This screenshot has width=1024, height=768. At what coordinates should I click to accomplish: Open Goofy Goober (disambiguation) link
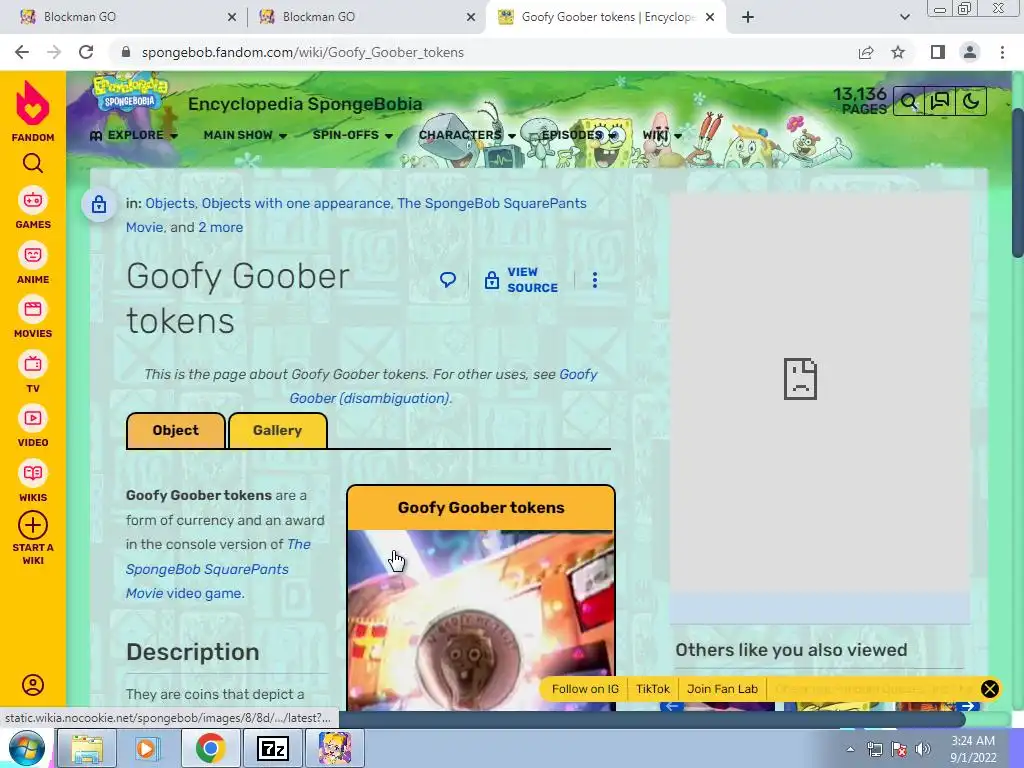(x=443, y=386)
